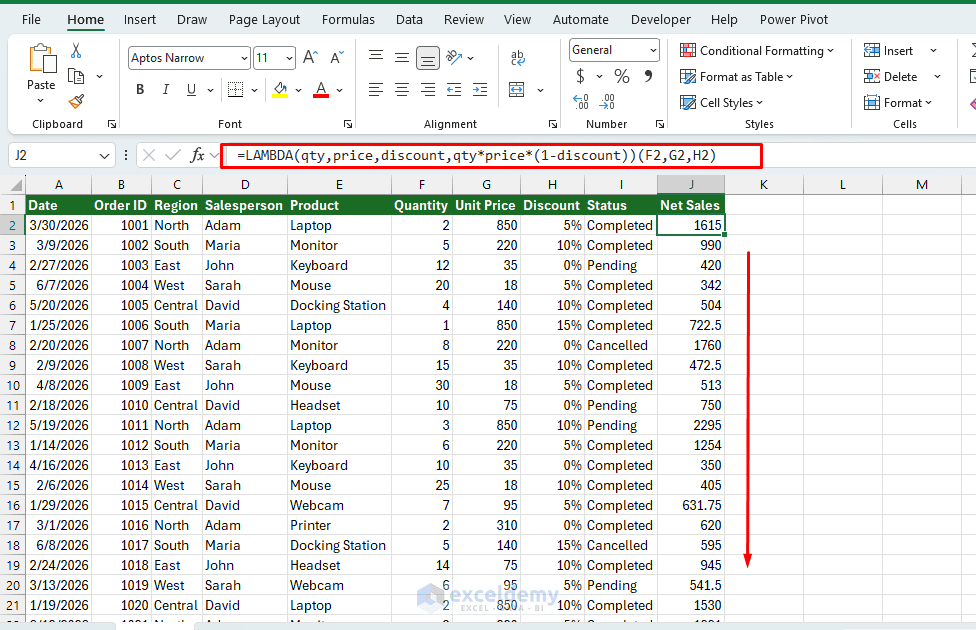
Task: Click the Delete cells button
Action: 890,77
